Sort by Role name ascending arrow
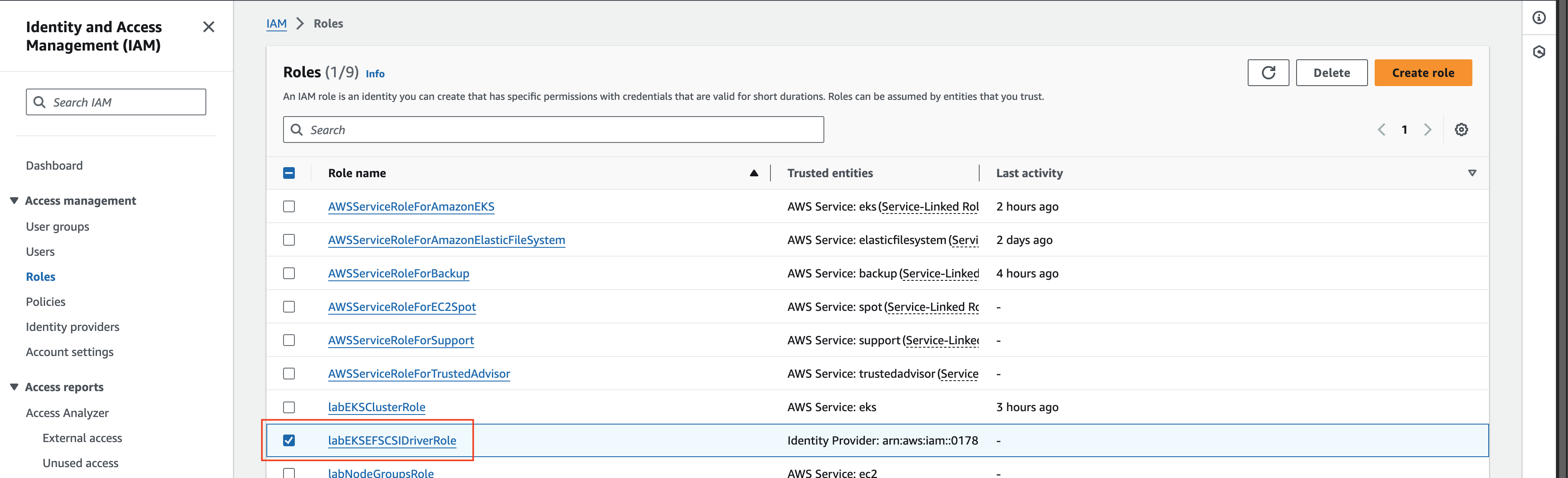The image size is (1568, 478). coord(754,173)
